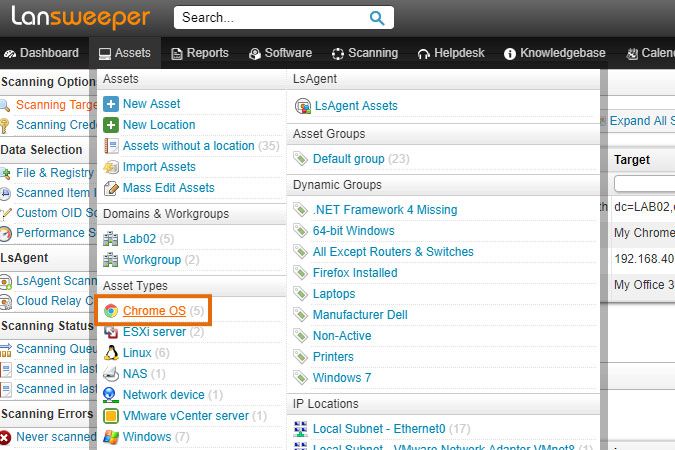The width and height of the screenshot is (675, 450).
Task: Click the Workgroup building icon
Action: (x=111, y=260)
